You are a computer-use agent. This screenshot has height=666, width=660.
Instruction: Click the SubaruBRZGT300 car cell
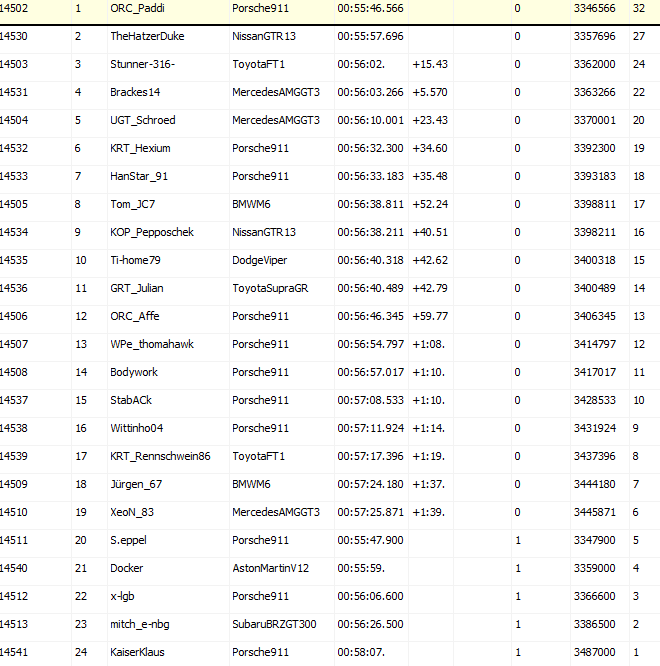tap(274, 624)
